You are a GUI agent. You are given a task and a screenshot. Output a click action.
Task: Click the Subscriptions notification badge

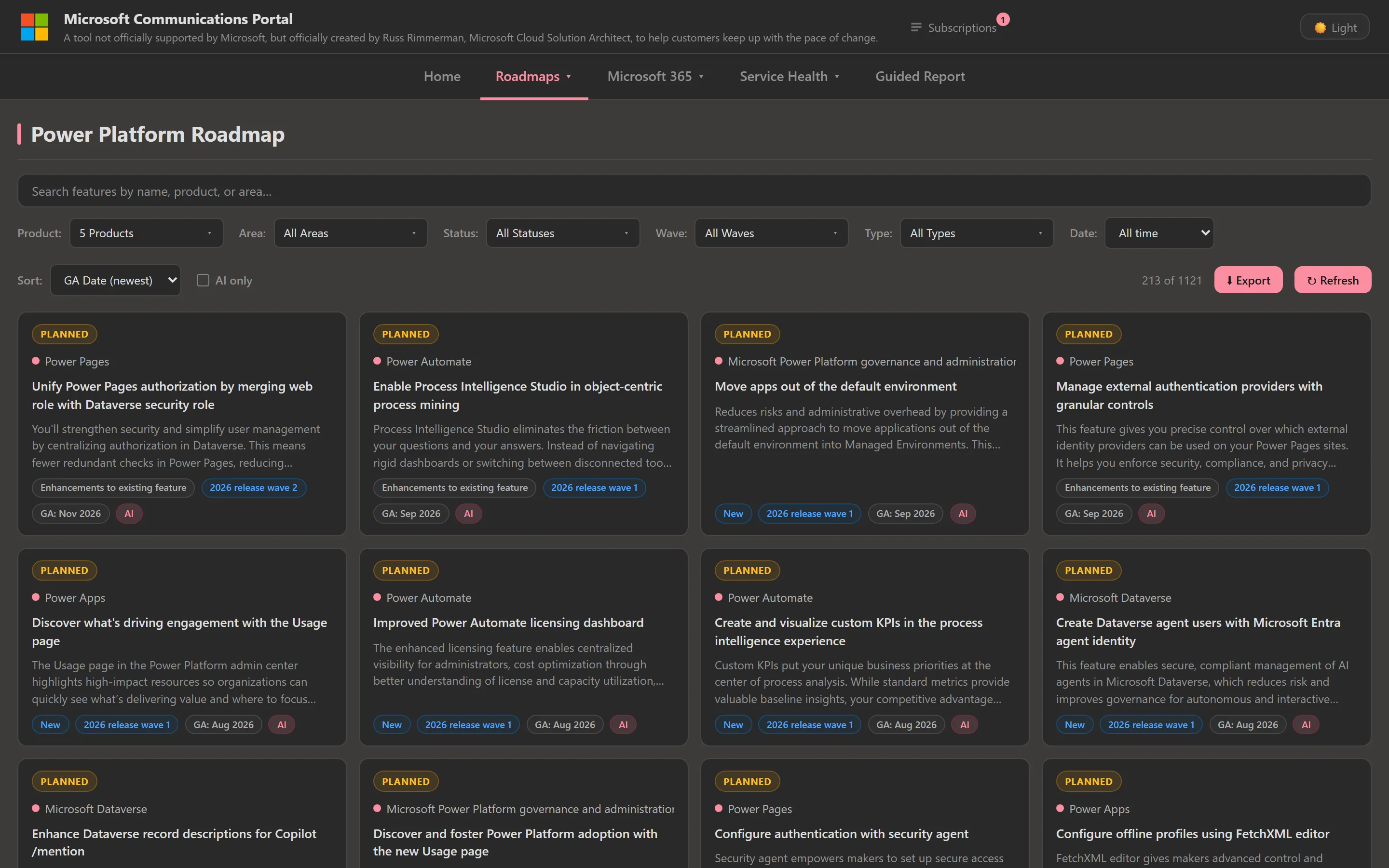[1003, 19]
